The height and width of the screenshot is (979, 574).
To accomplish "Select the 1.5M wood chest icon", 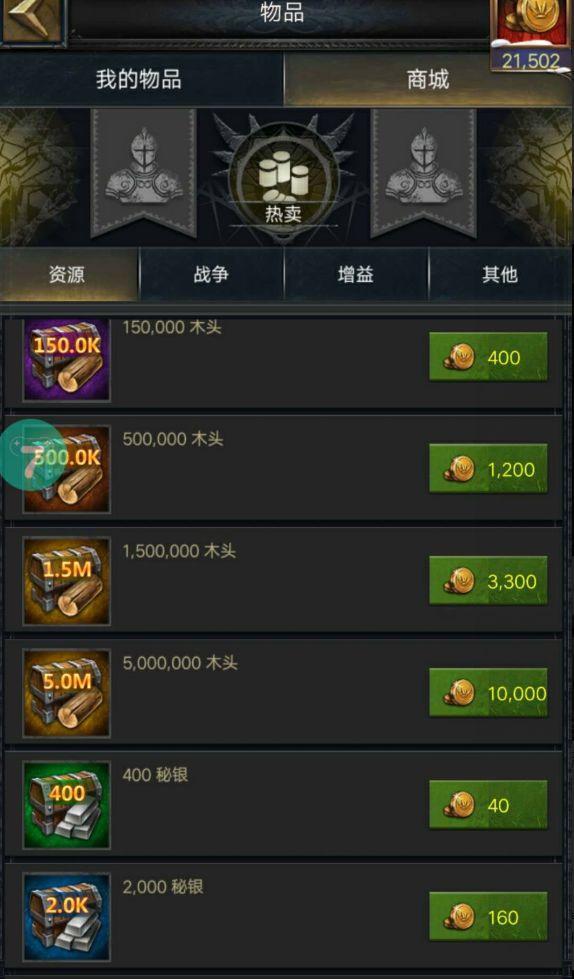I will (x=67, y=582).
